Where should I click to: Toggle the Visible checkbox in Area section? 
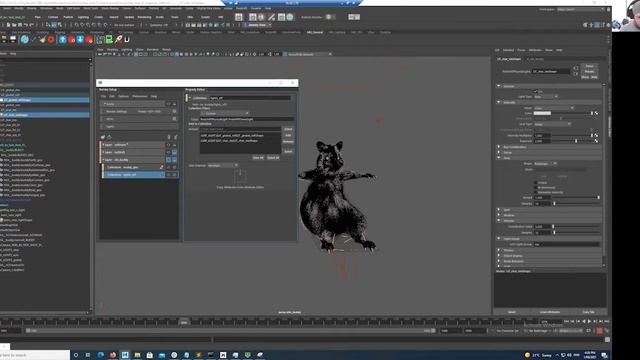536,183
